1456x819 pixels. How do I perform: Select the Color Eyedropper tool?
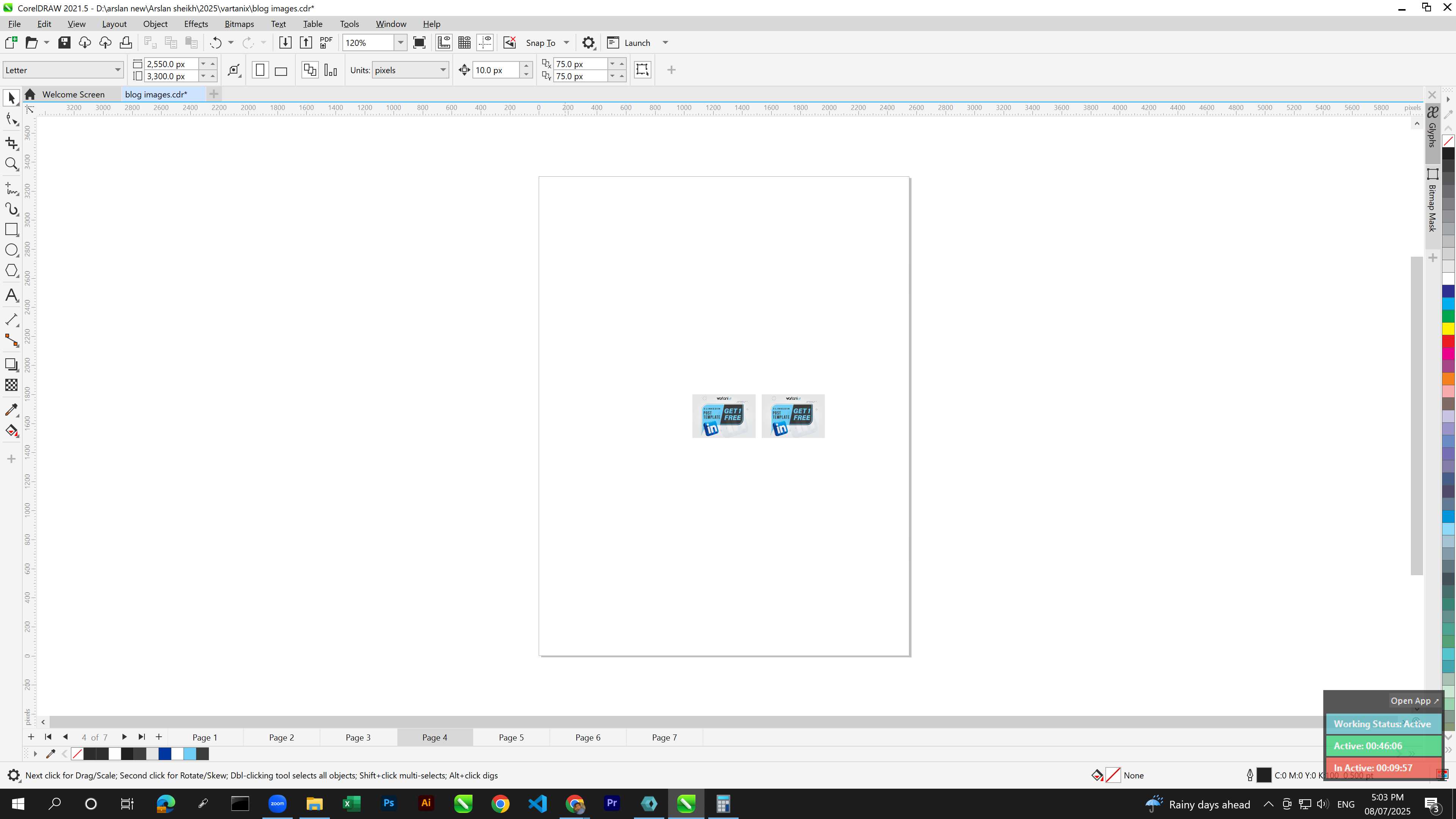click(x=11, y=410)
